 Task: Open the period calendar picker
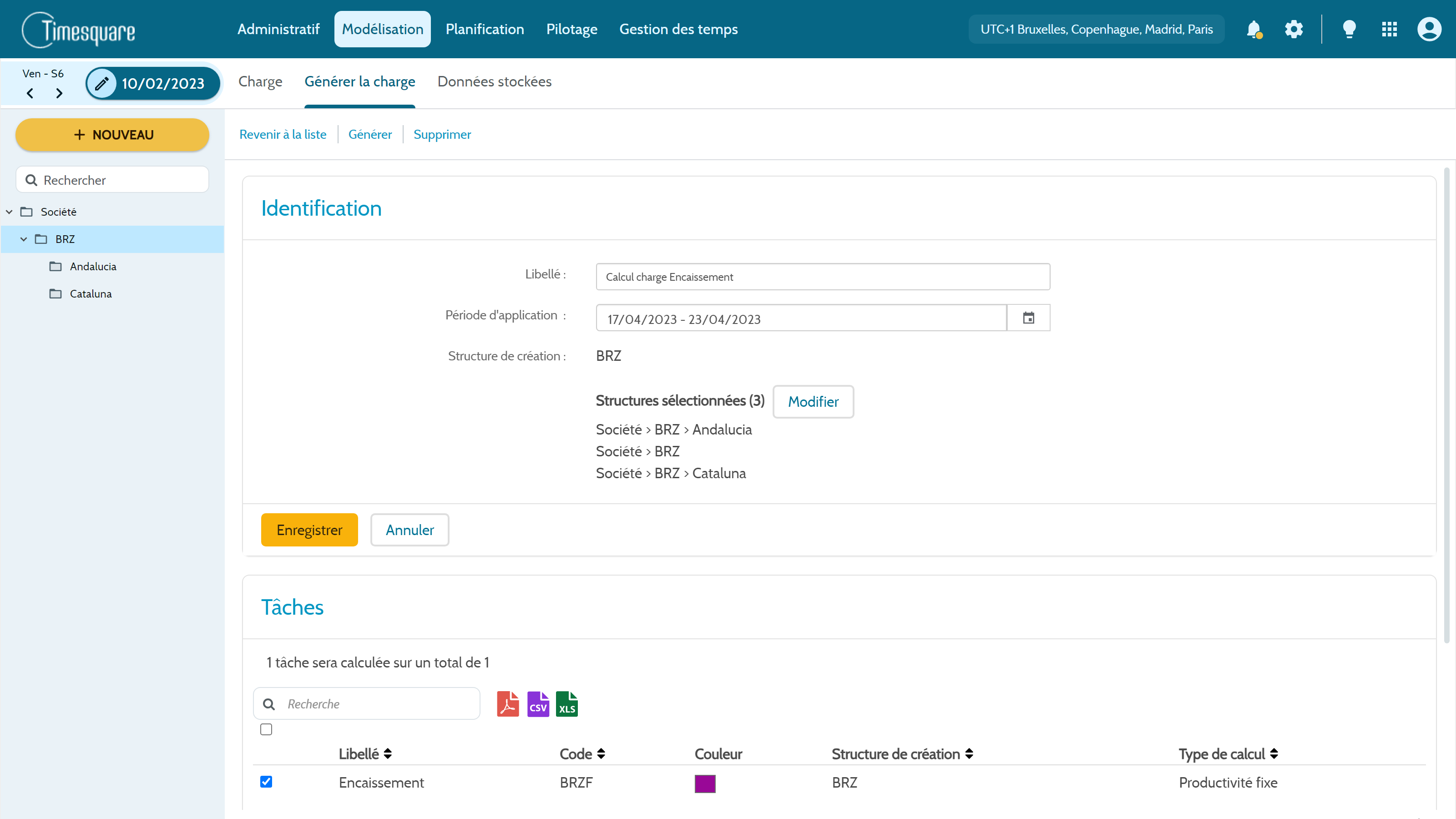(1028, 318)
